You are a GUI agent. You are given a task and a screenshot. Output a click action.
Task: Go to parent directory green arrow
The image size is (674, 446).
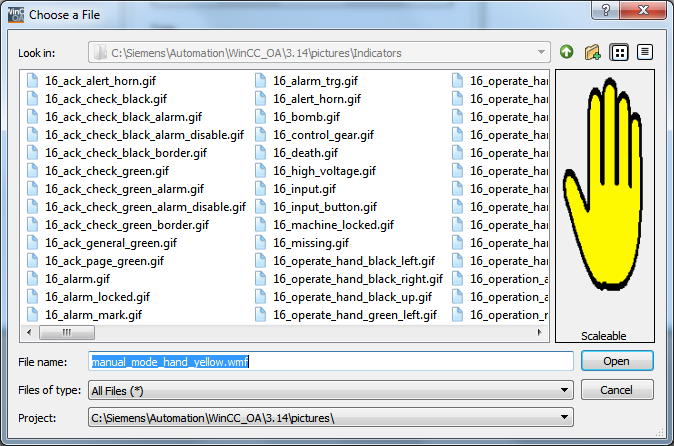pos(567,52)
